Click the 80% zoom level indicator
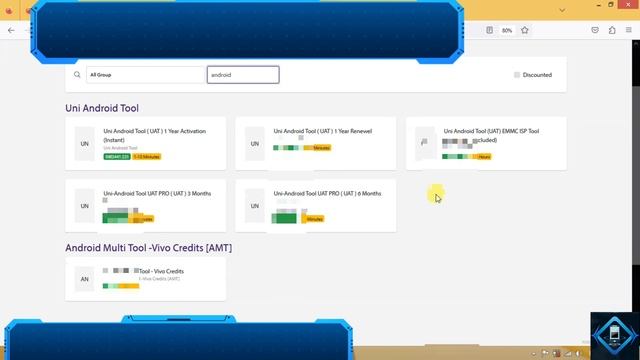 tap(507, 31)
